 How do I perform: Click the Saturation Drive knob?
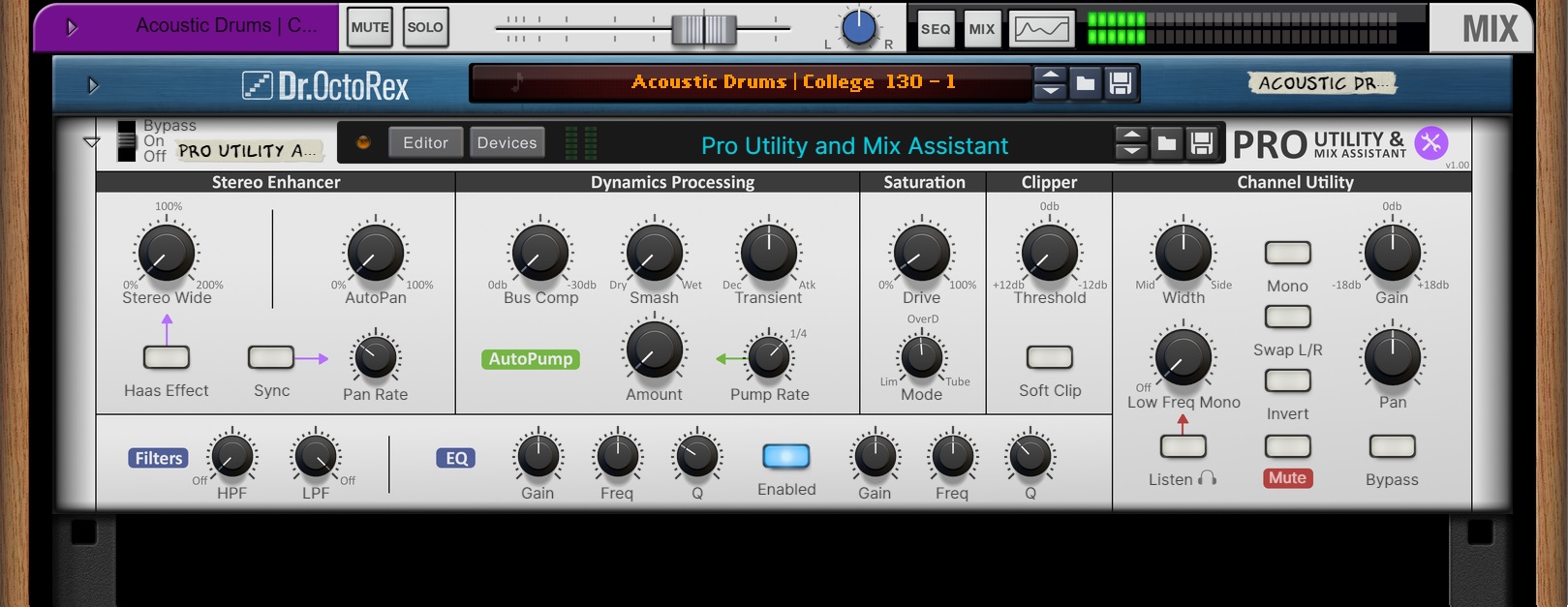(x=921, y=252)
